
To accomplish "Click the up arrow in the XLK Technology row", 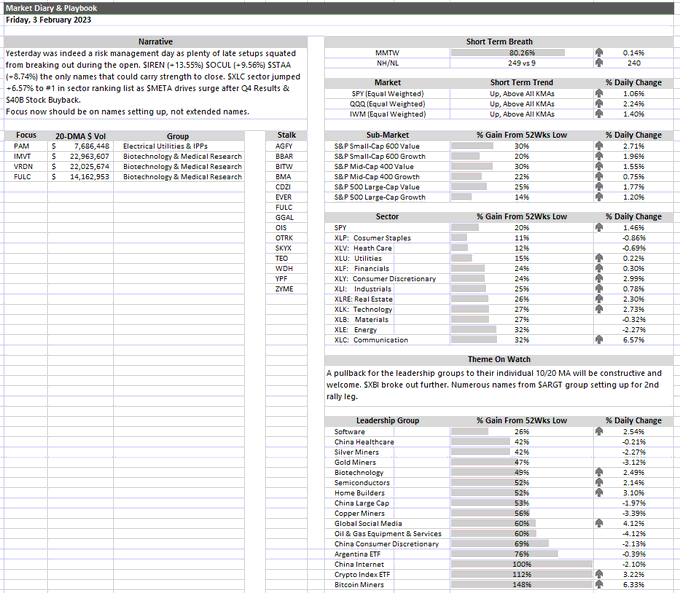I will point(599,309).
